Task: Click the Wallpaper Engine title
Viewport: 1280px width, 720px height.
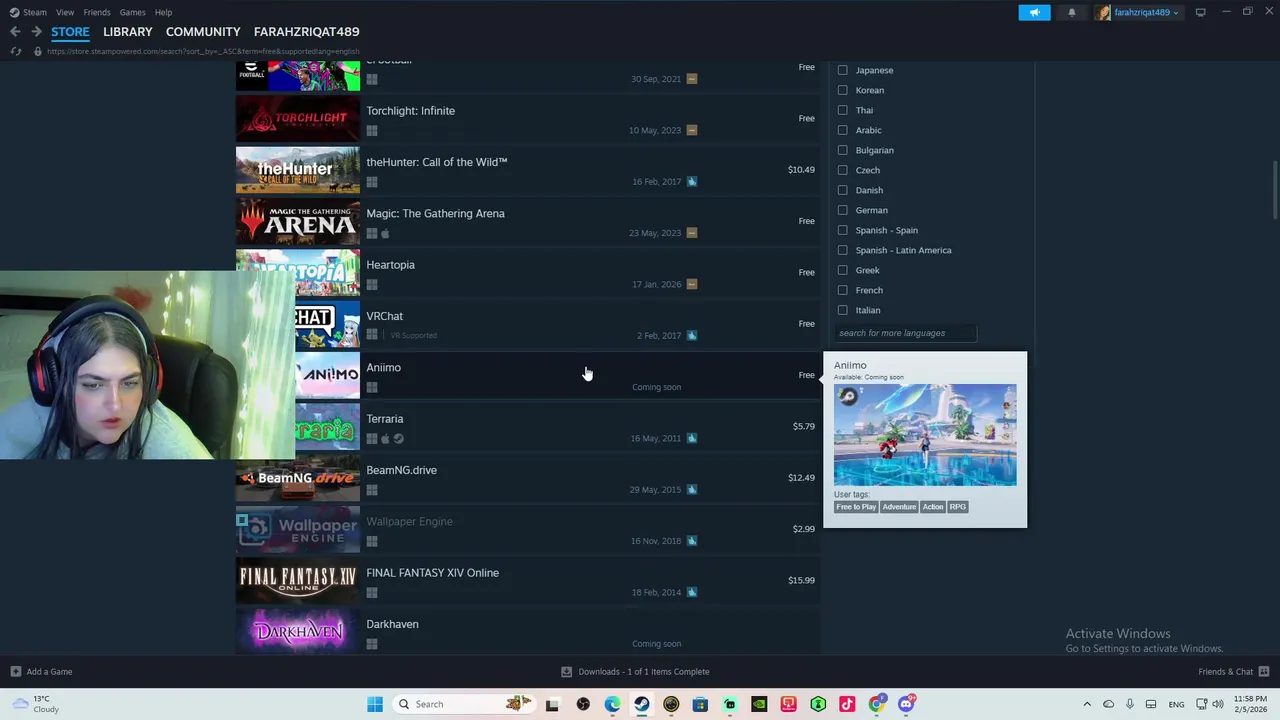Action: 409,521
